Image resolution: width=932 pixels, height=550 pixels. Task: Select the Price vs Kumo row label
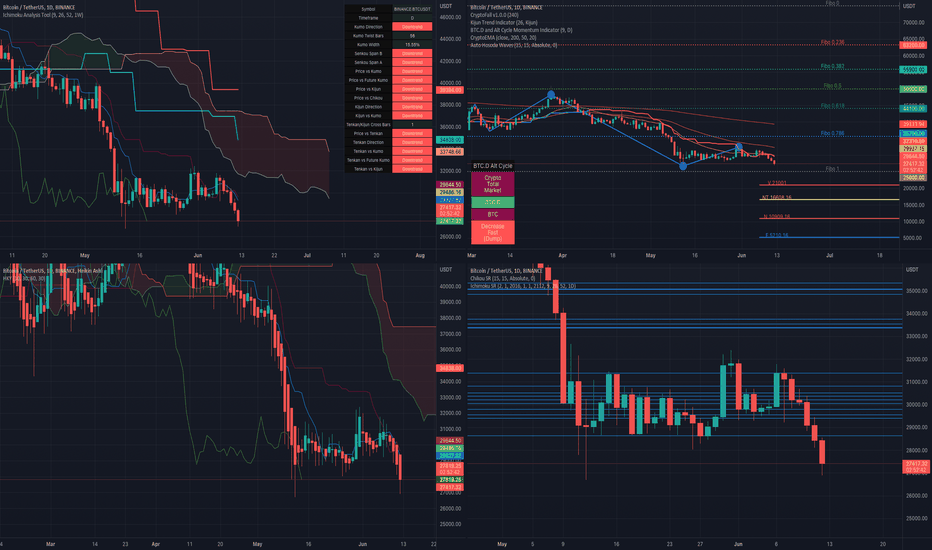point(369,71)
